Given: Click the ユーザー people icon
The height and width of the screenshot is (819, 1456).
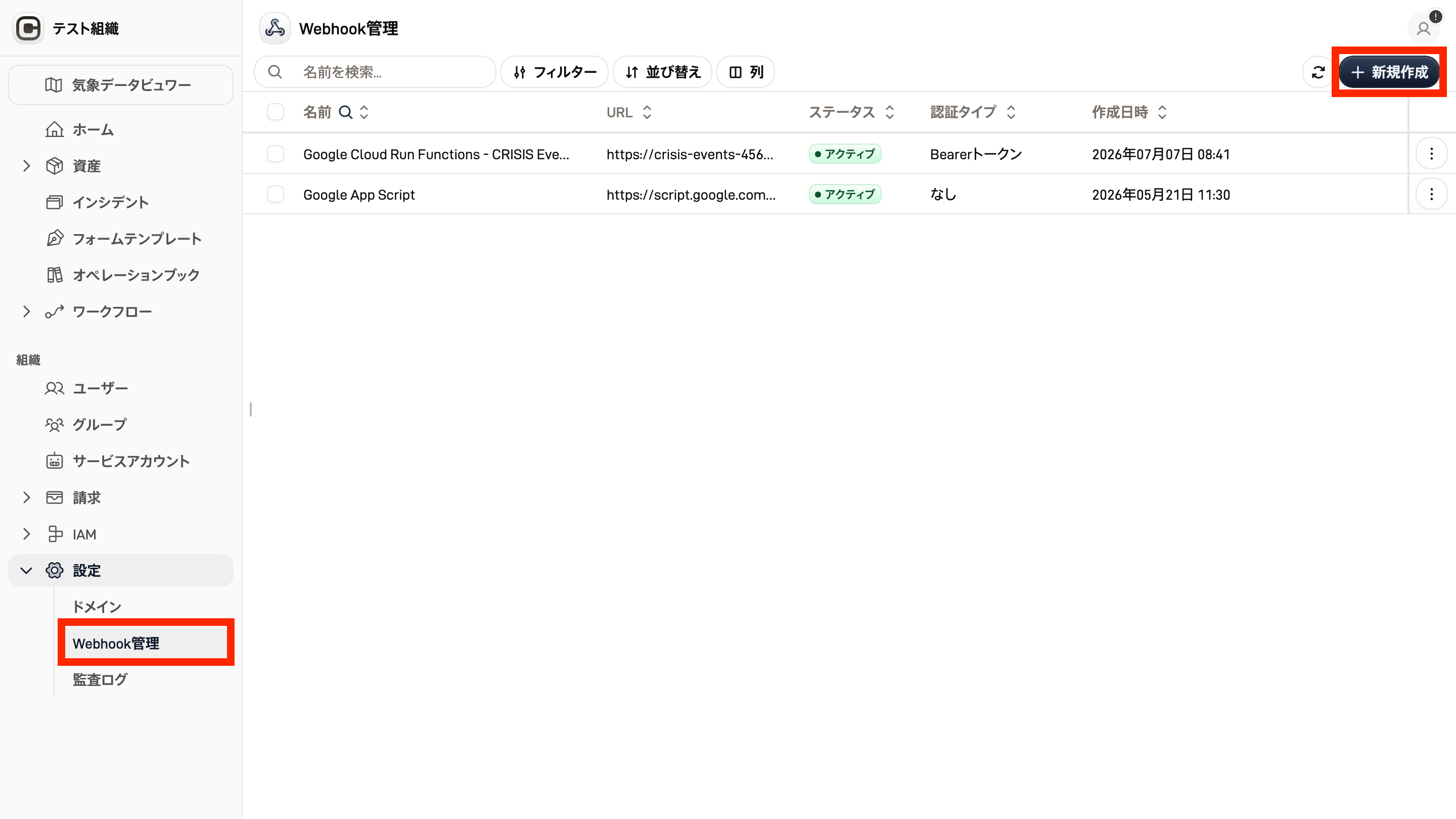Looking at the screenshot, I should [x=54, y=388].
